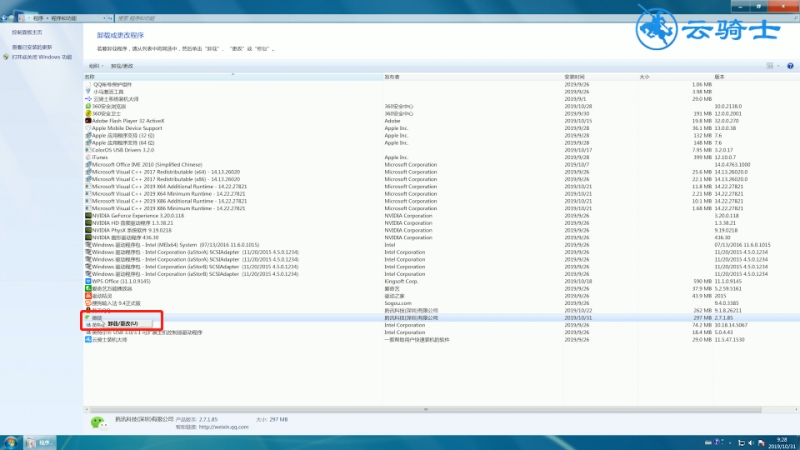Open the 查看已安装的更新 link
Image resolution: width=800 pixels, height=450 pixels.
click(x=32, y=47)
